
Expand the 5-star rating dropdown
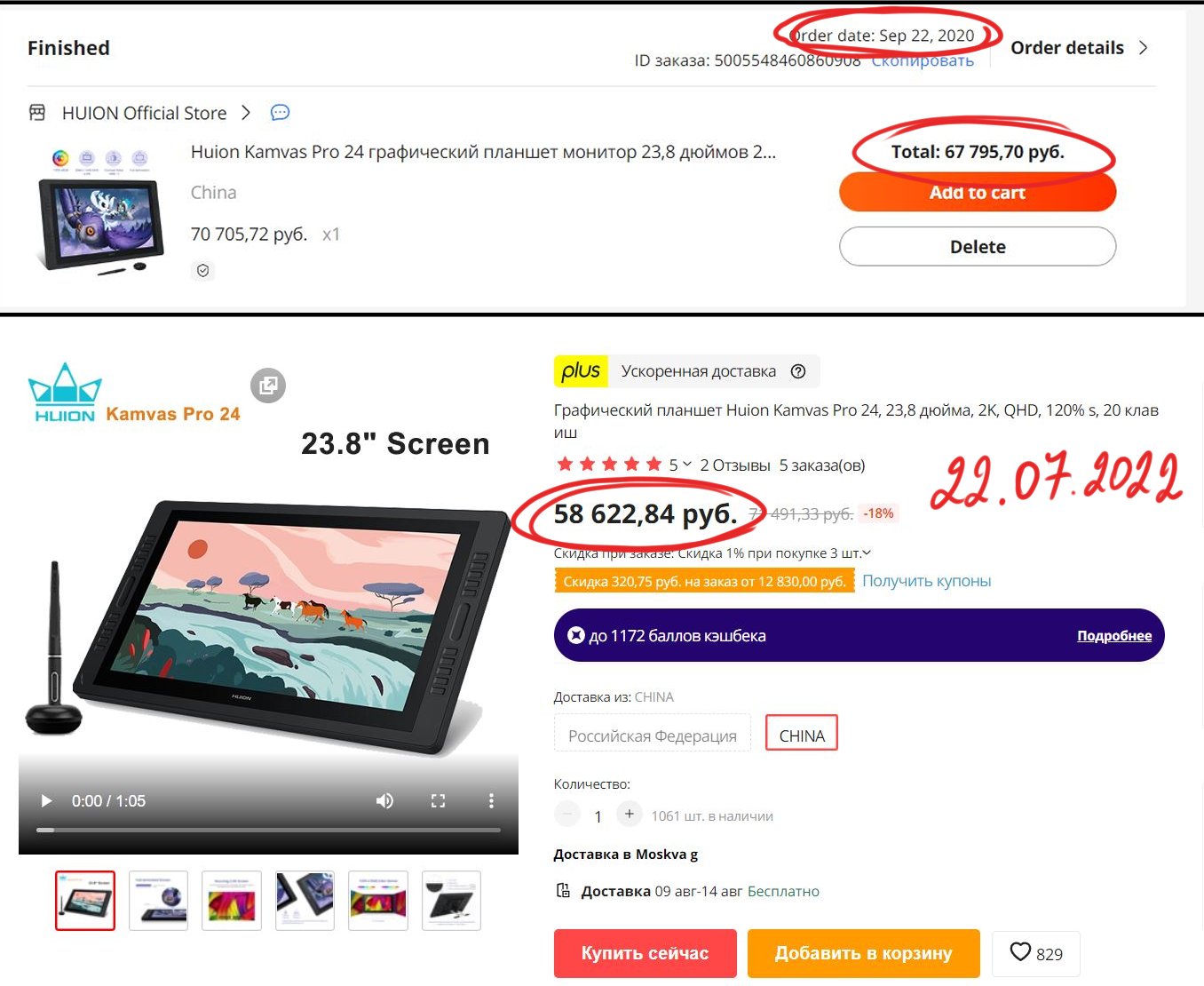(686, 464)
